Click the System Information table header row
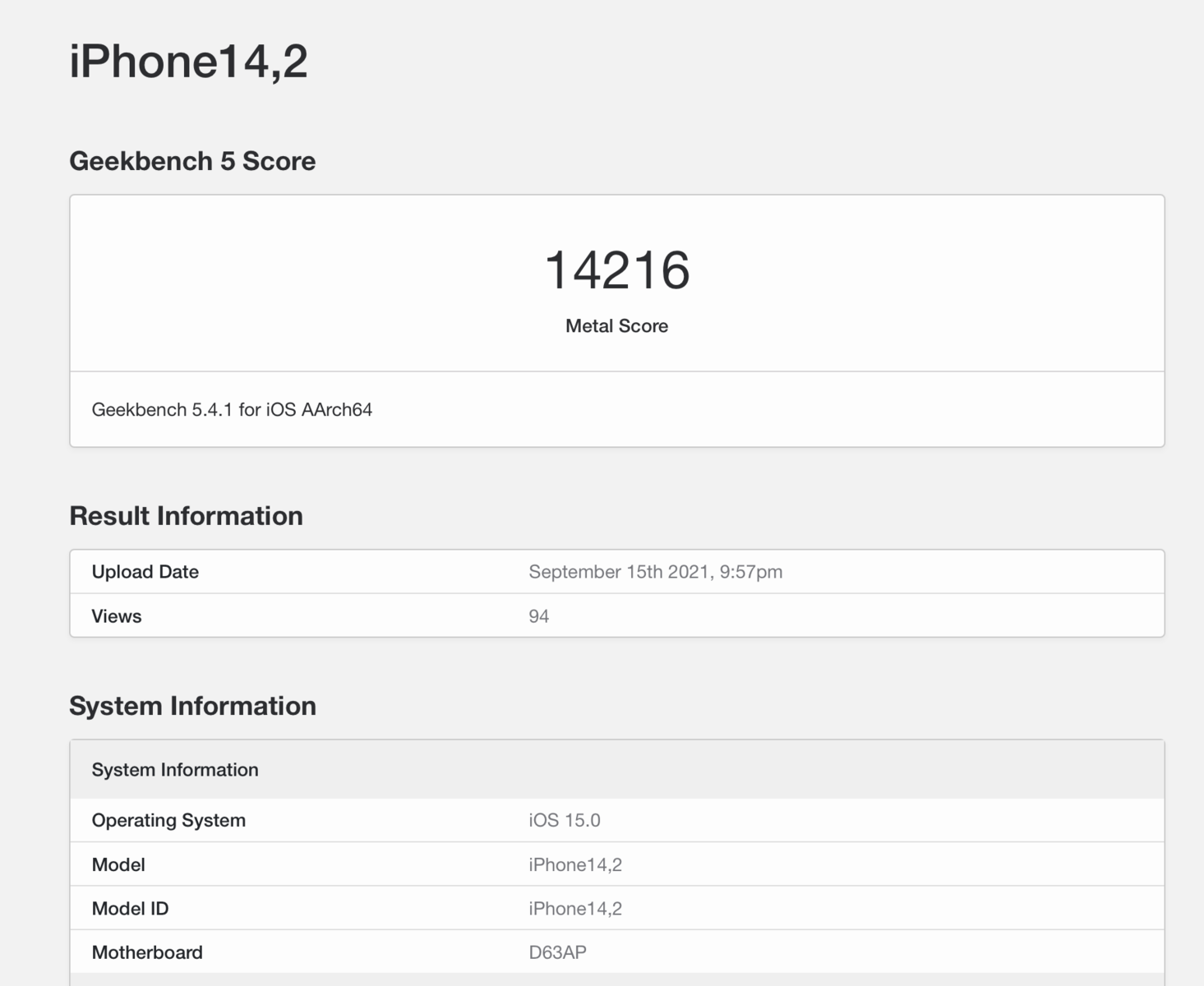This screenshot has height=986, width=1204. 617,770
